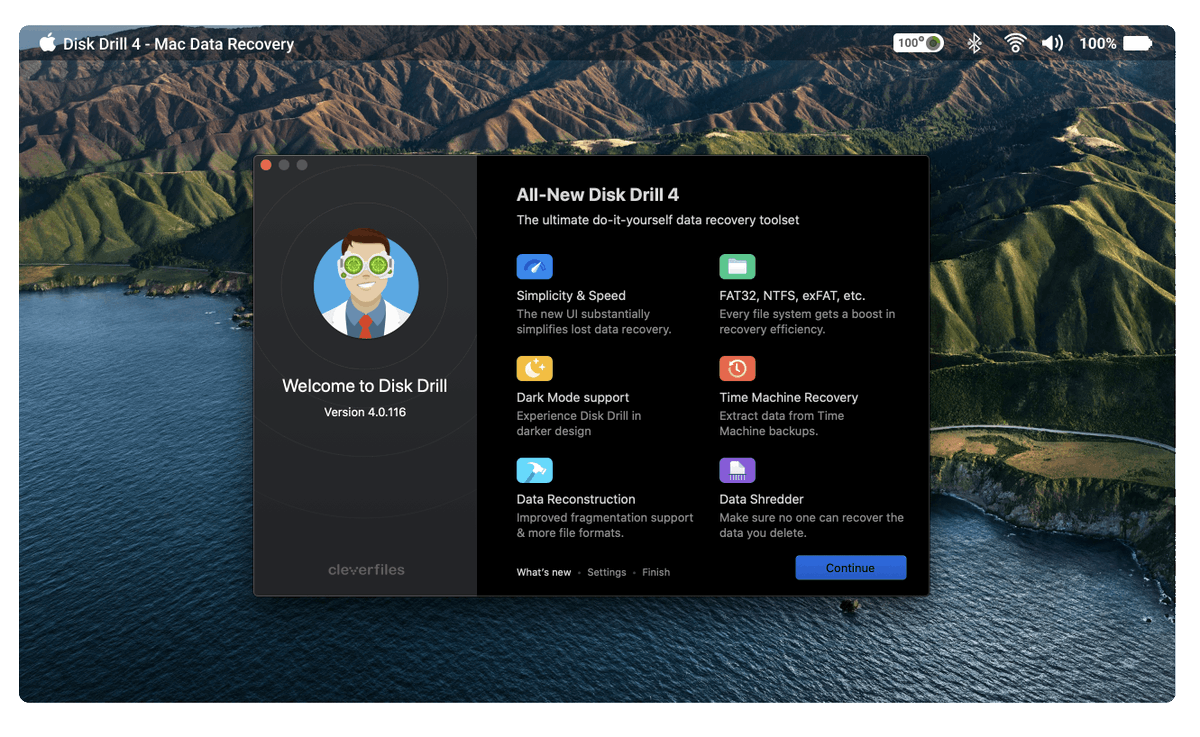The height and width of the screenshot is (737, 1200).
Task: Click the Data Reconstruction hammer icon
Action: (x=534, y=470)
